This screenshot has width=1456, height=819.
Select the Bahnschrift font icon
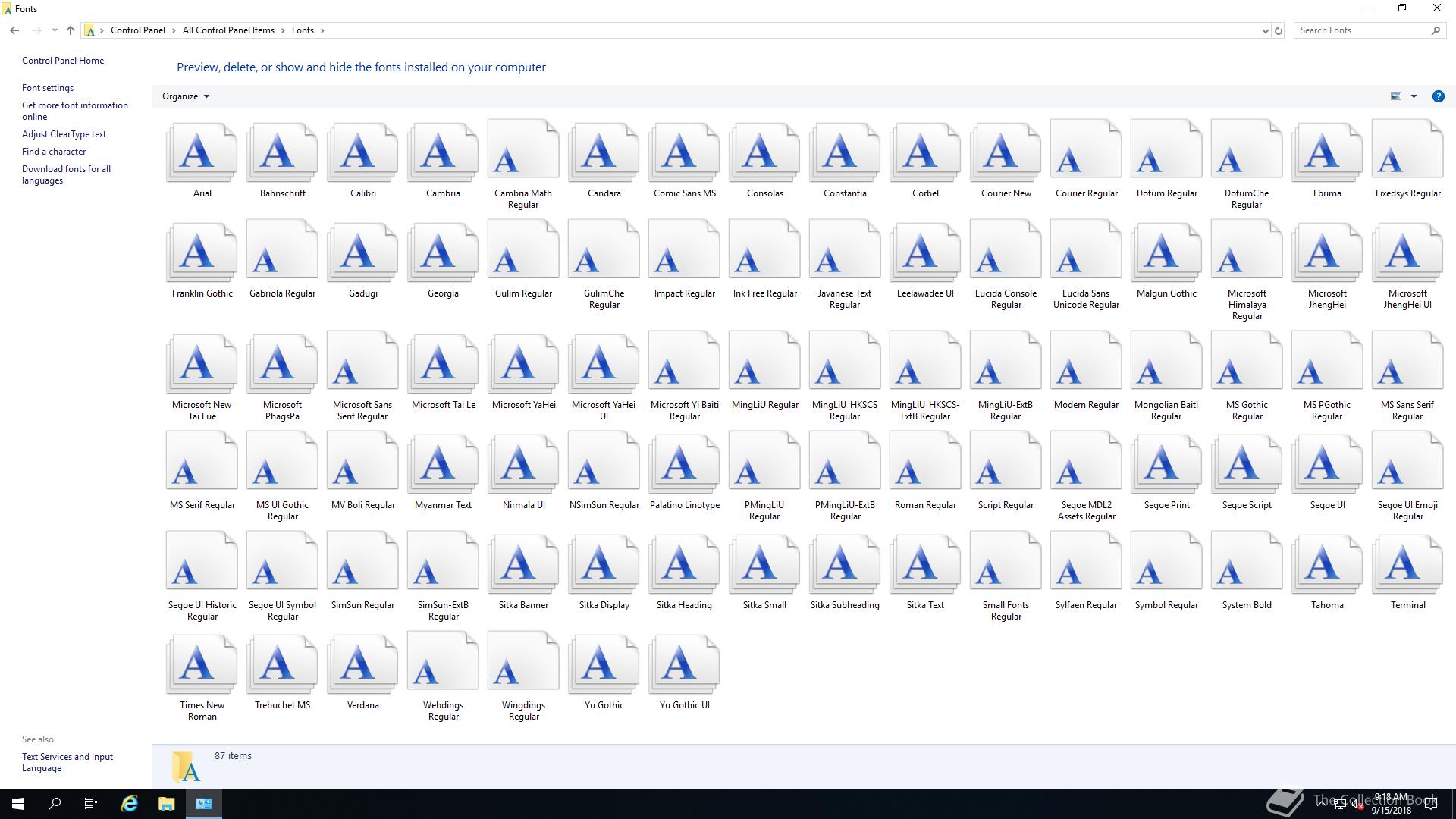(282, 152)
